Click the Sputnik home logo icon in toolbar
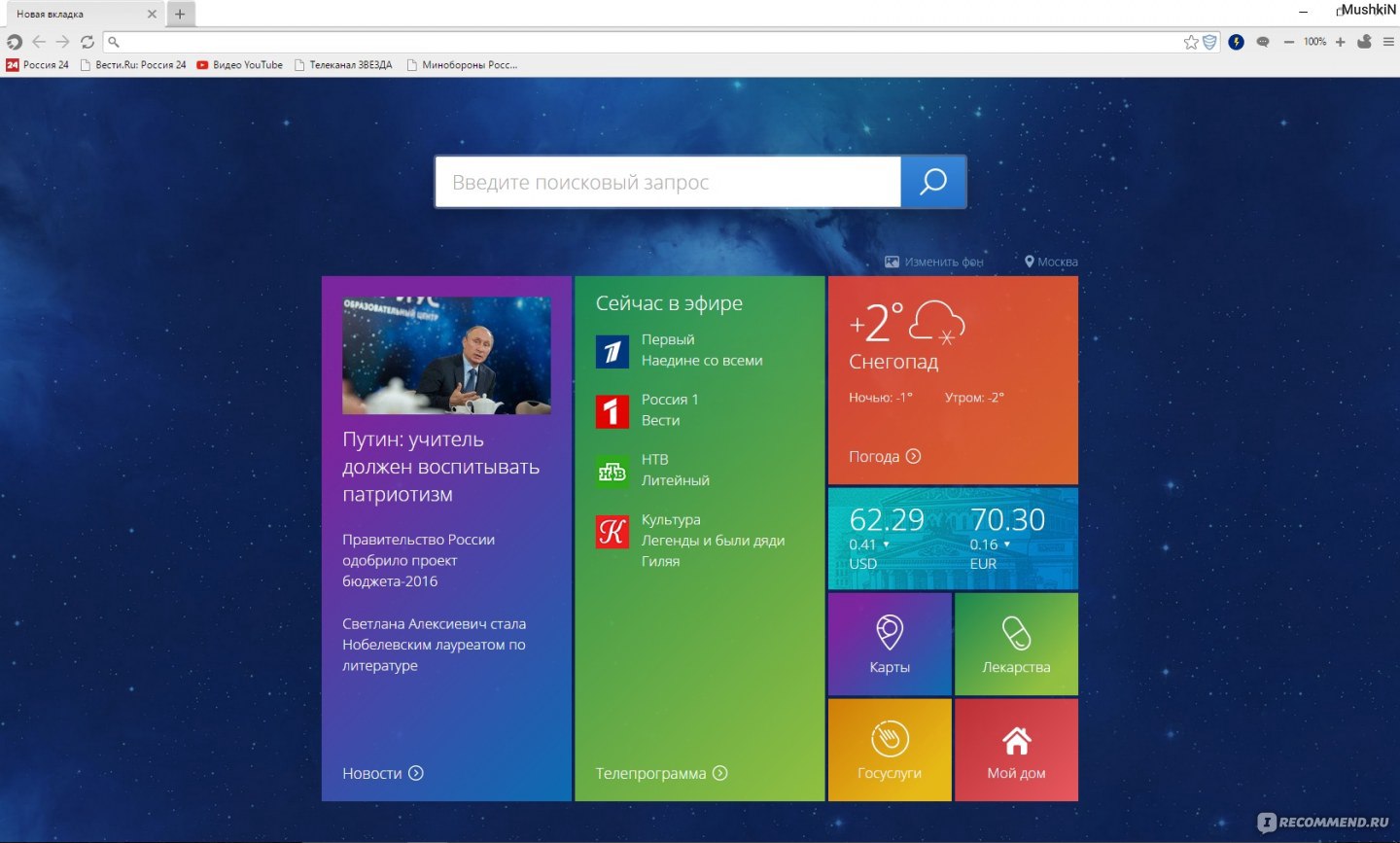Image resolution: width=1400 pixels, height=843 pixels. tap(14, 42)
